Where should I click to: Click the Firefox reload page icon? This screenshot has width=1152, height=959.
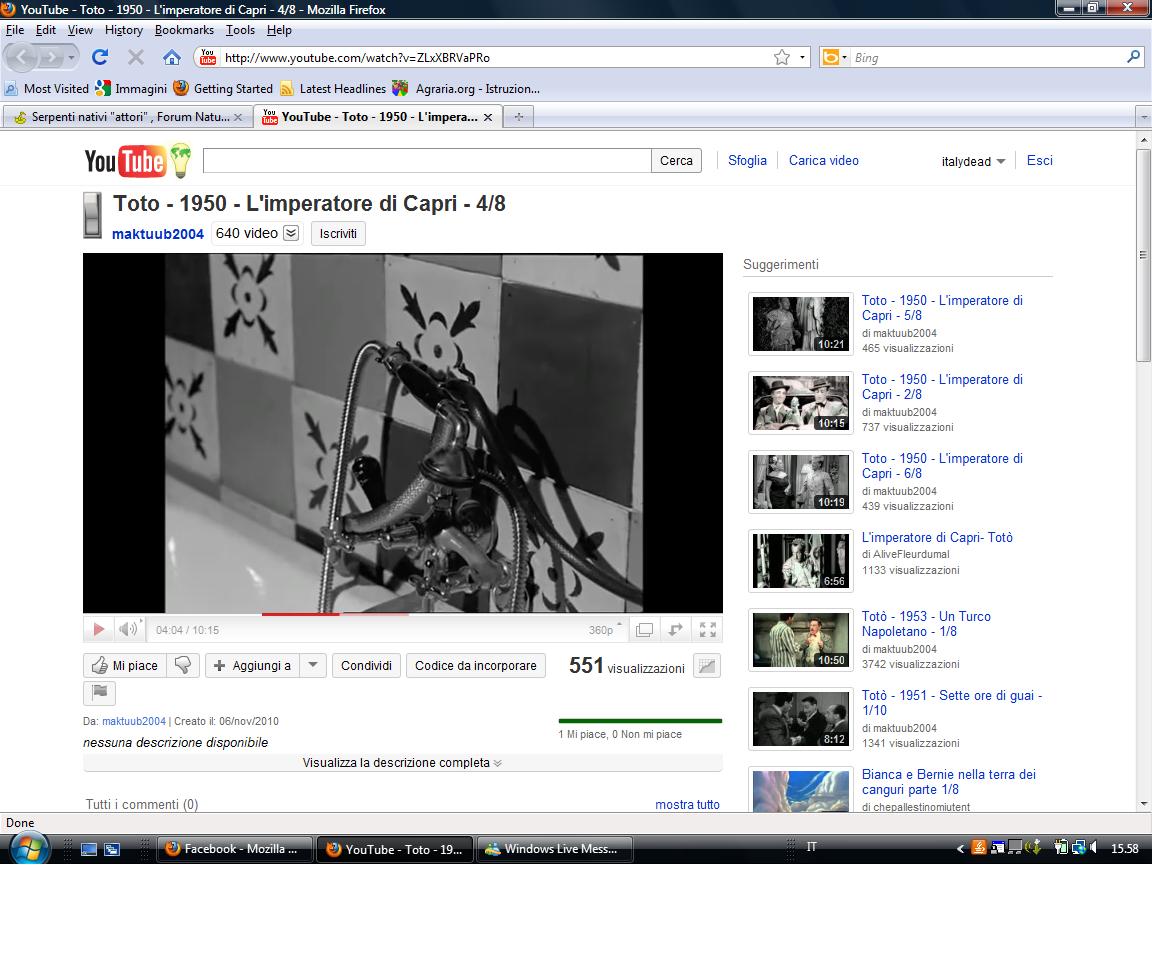point(100,58)
